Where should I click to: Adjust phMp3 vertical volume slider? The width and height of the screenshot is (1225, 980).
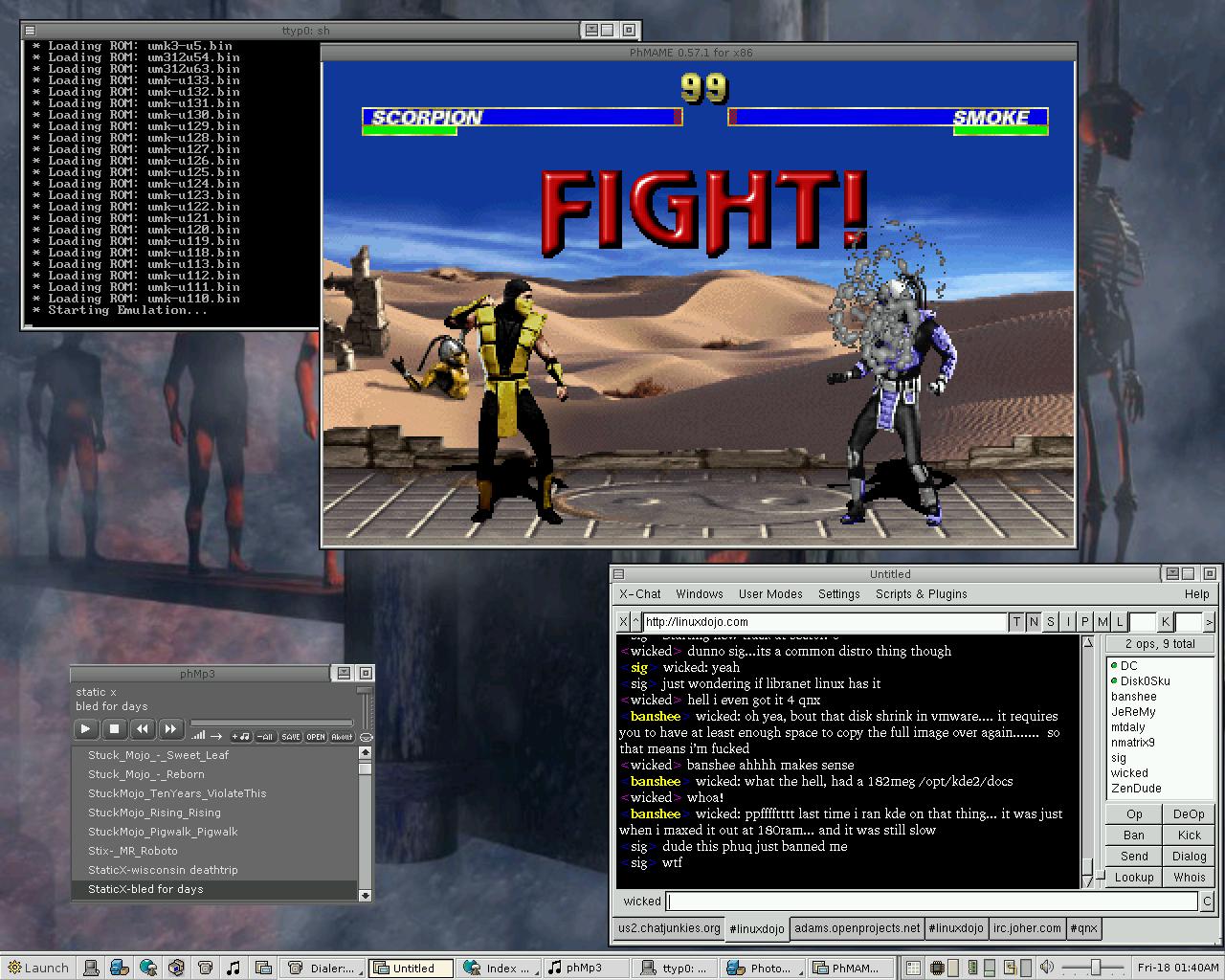pyautogui.click(x=364, y=708)
